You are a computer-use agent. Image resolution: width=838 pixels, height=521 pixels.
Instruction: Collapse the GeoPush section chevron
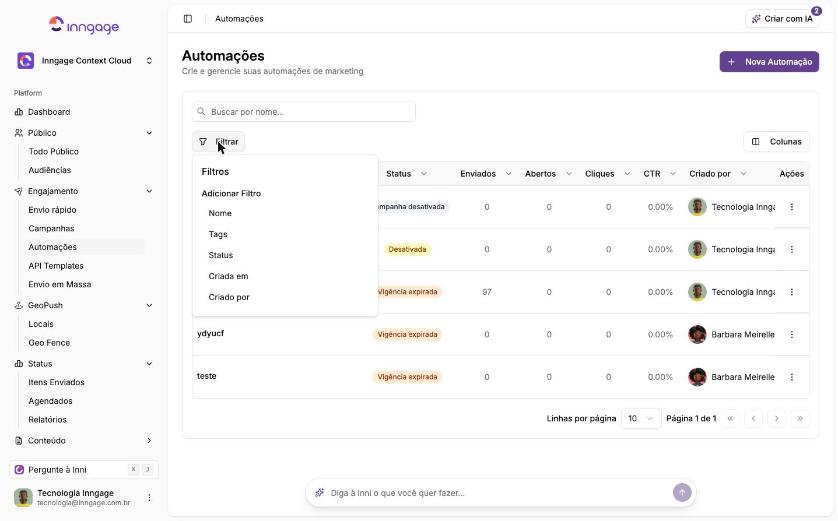(x=149, y=305)
